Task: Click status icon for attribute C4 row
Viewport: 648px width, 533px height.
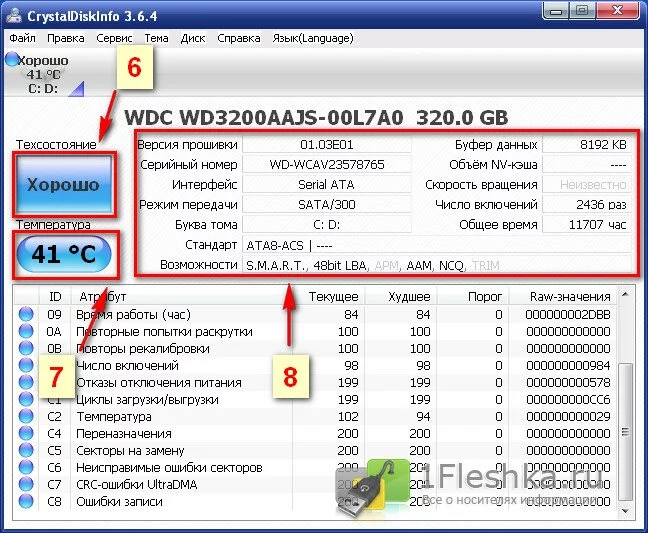Action: (x=26, y=433)
